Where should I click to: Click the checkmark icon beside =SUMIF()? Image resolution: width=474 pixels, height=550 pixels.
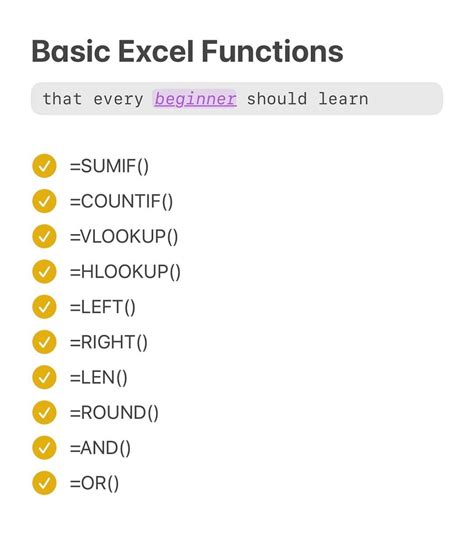[44, 166]
